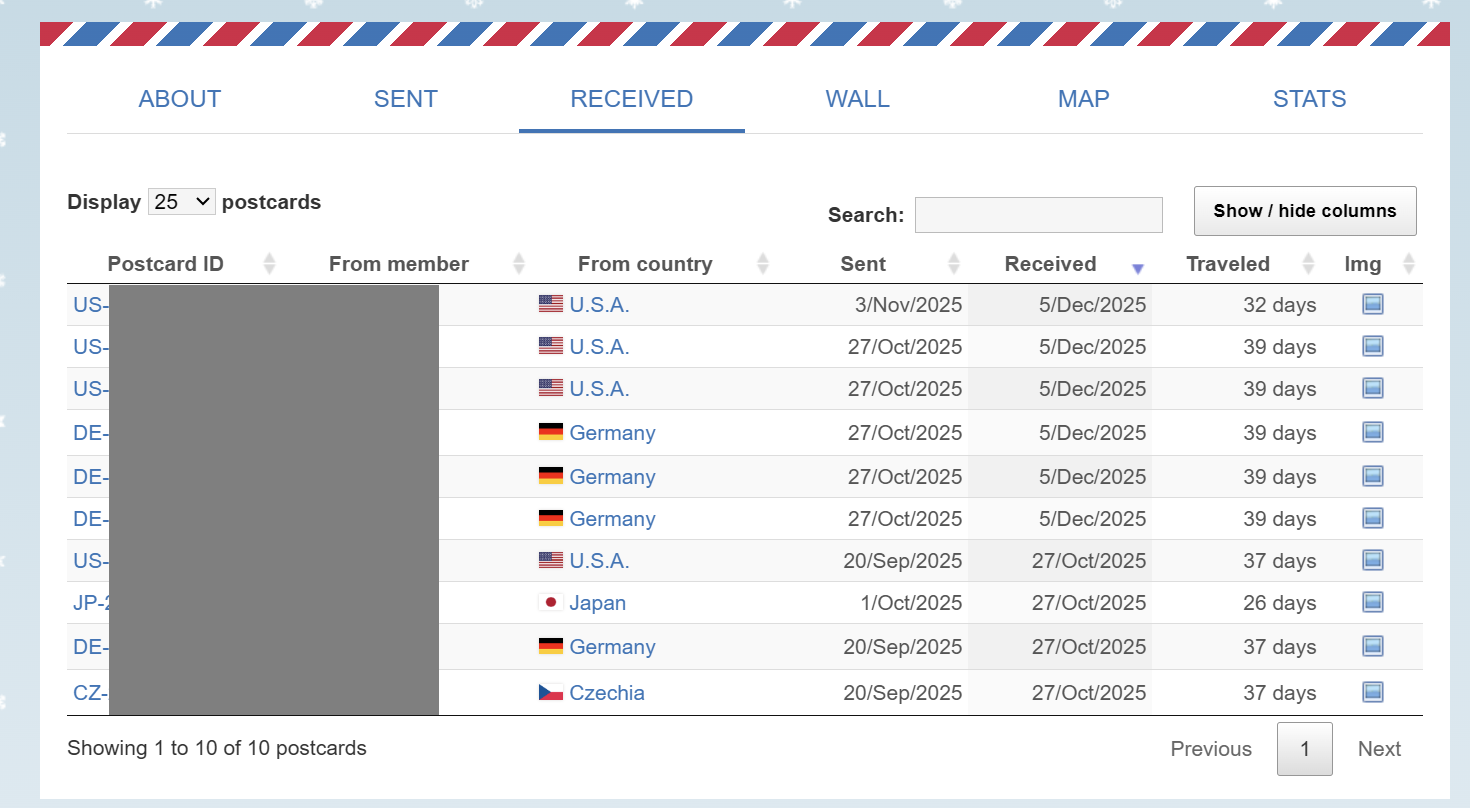The image size is (1470, 808).
Task: Open image icon in the Czechia postcard row
Action: coord(1372,692)
